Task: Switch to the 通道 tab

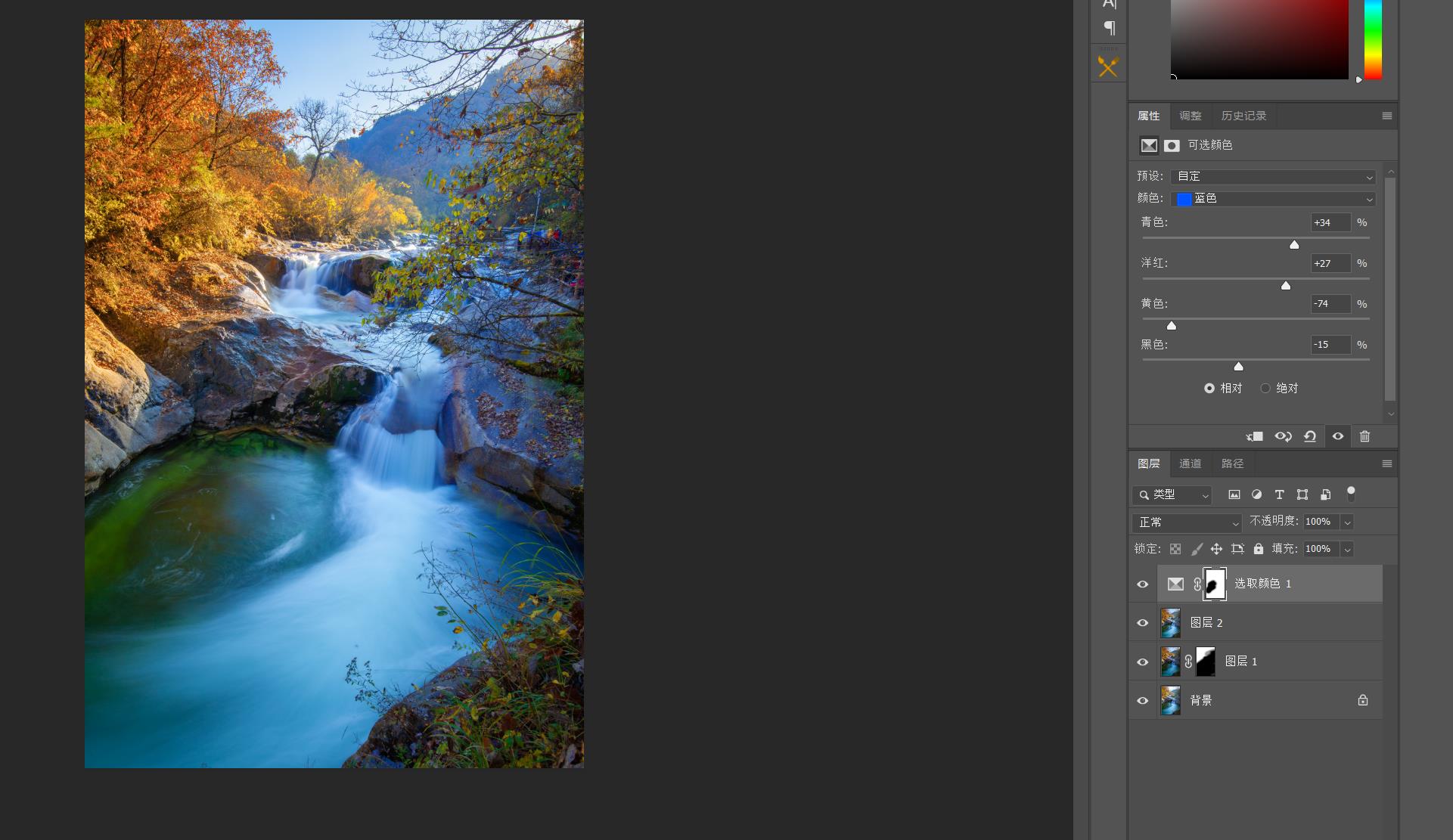Action: (1190, 463)
